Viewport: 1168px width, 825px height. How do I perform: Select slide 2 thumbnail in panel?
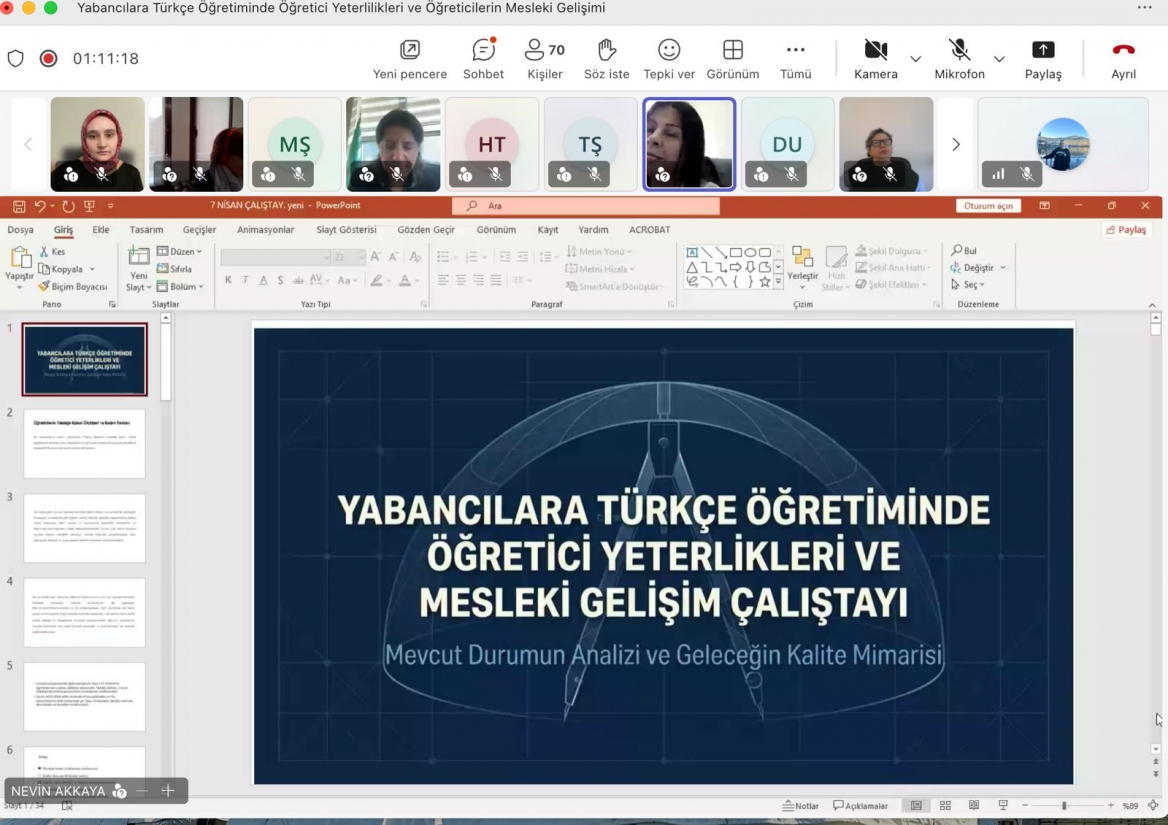click(85, 443)
